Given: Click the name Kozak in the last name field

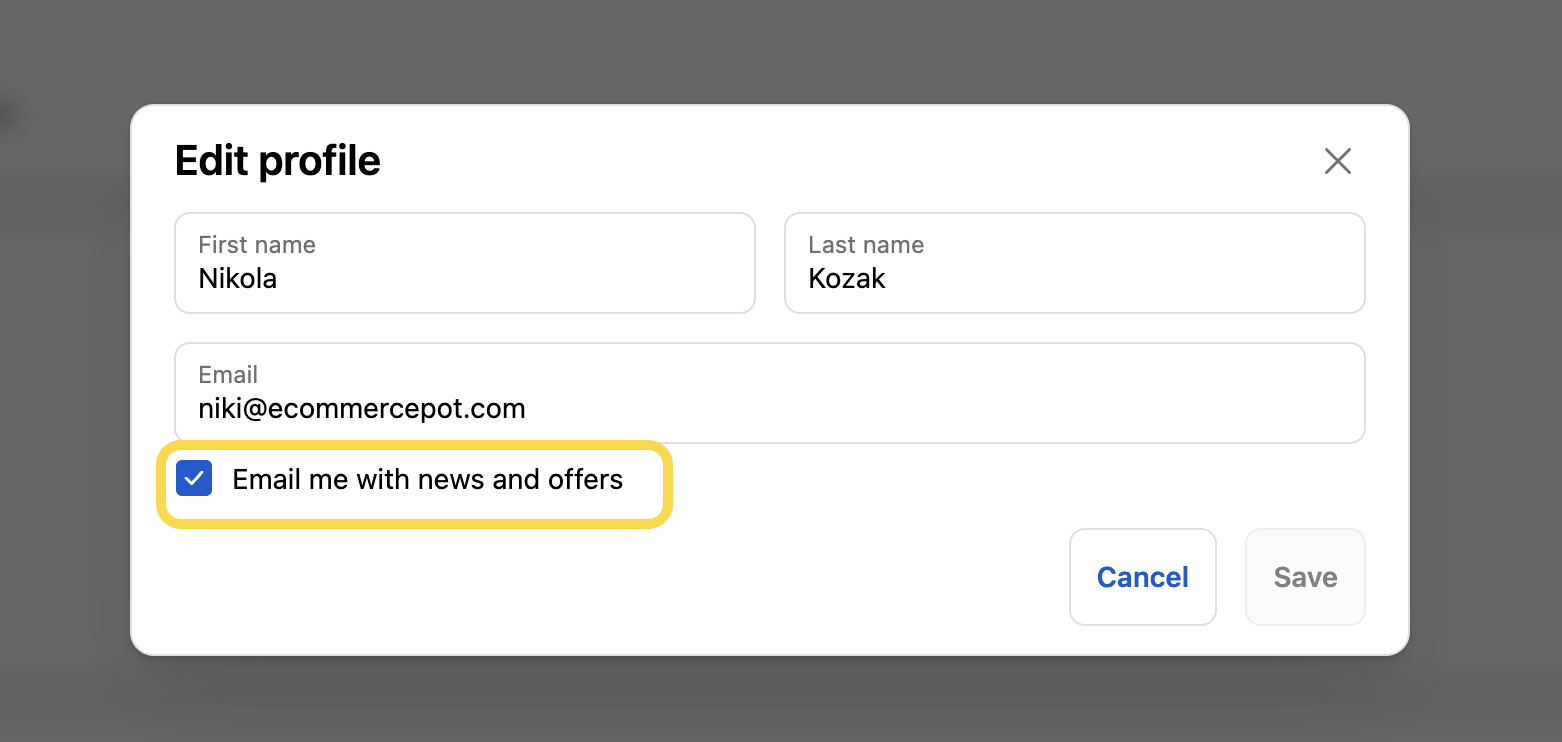Looking at the screenshot, I should (x=846, y=278).
